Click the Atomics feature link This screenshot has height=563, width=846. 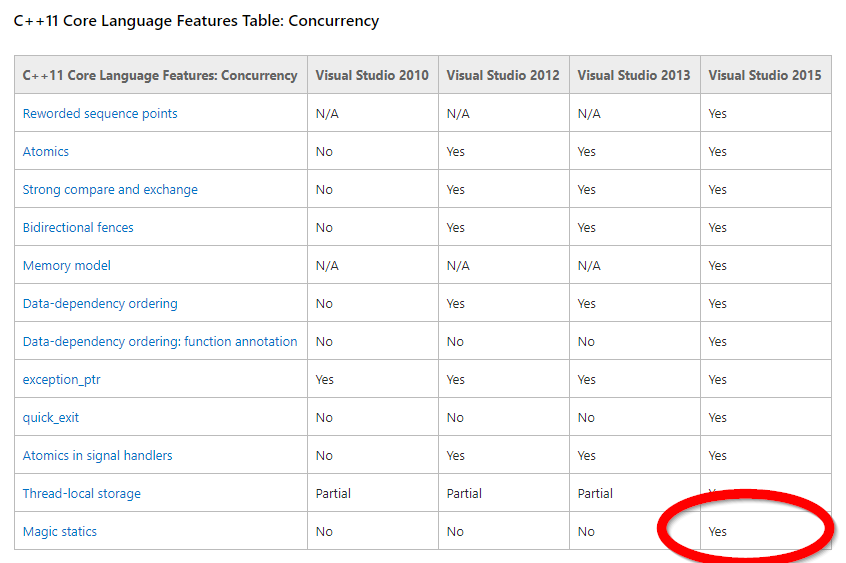[46, 152]
